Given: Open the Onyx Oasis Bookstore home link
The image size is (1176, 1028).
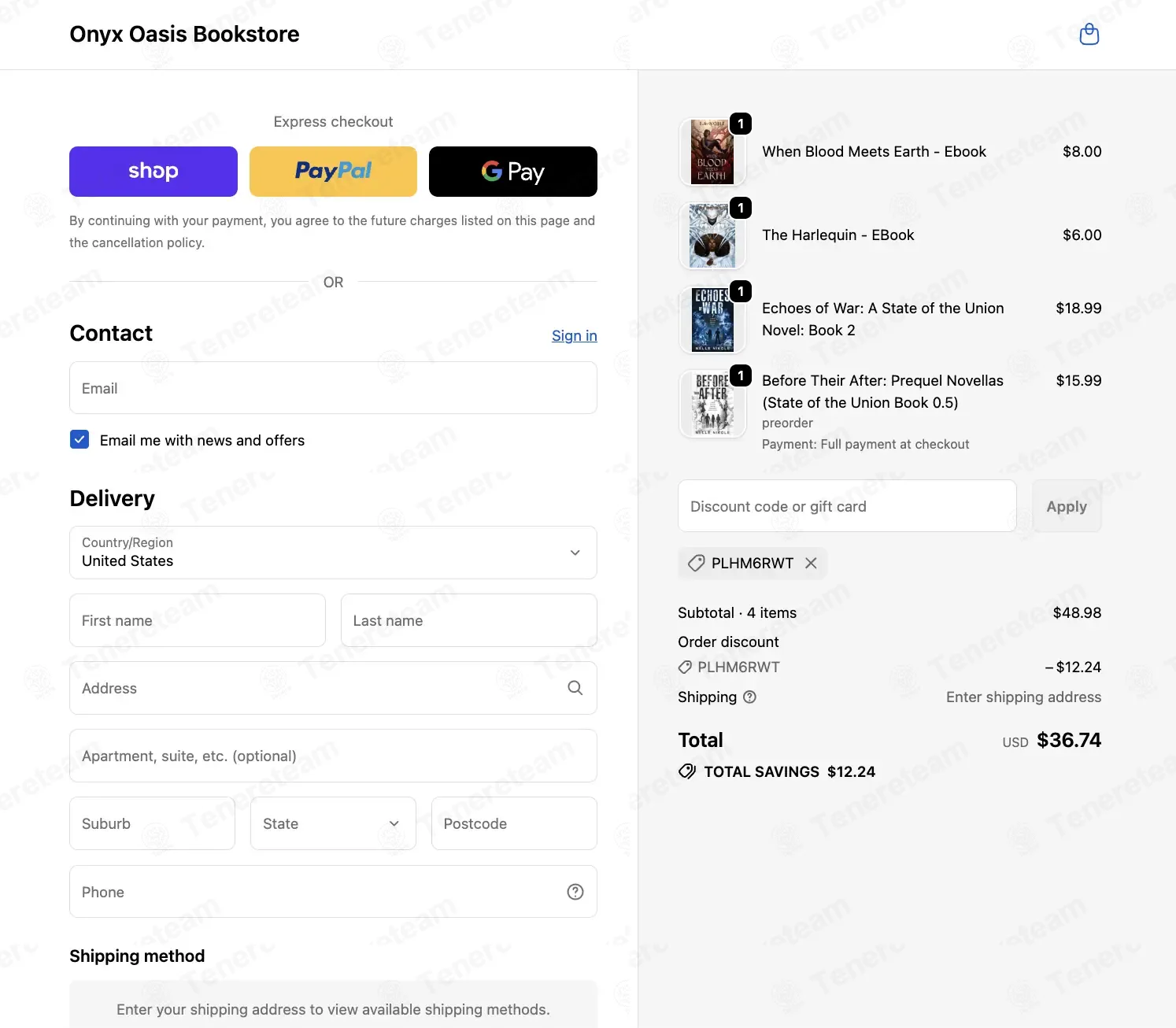Looking at the screenshot, I should (x=184, y=34).
